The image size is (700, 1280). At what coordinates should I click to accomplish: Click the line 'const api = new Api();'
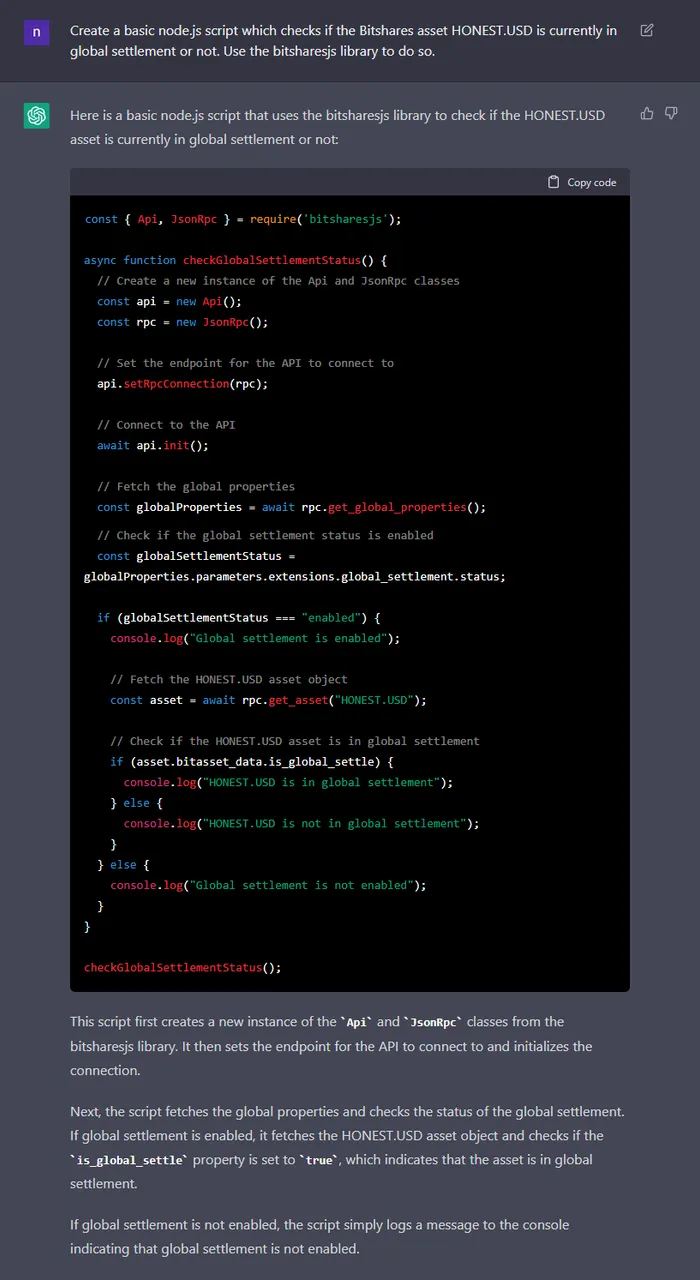pos(169,301)
